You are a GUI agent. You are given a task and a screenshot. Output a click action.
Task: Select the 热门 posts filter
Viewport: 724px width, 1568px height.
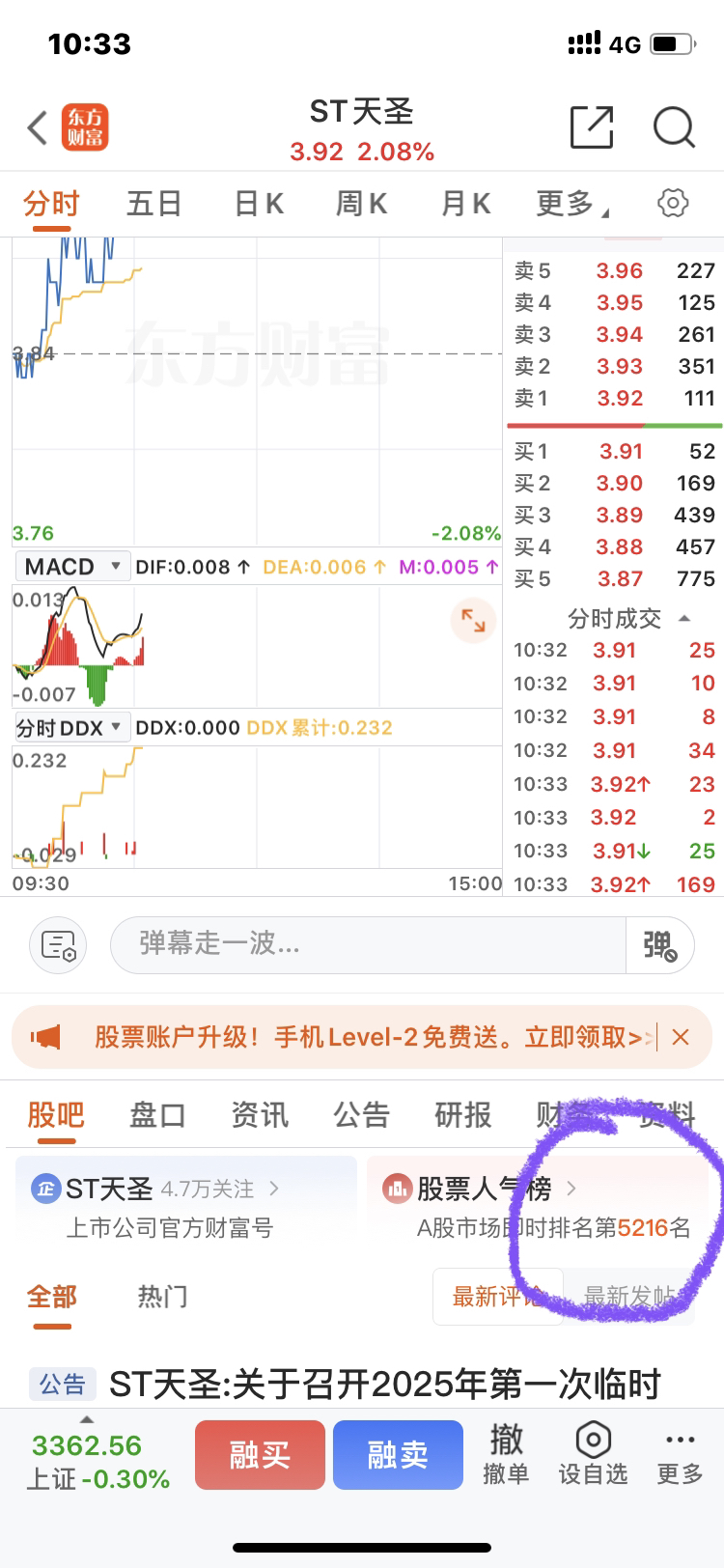tap(162, 1297)
